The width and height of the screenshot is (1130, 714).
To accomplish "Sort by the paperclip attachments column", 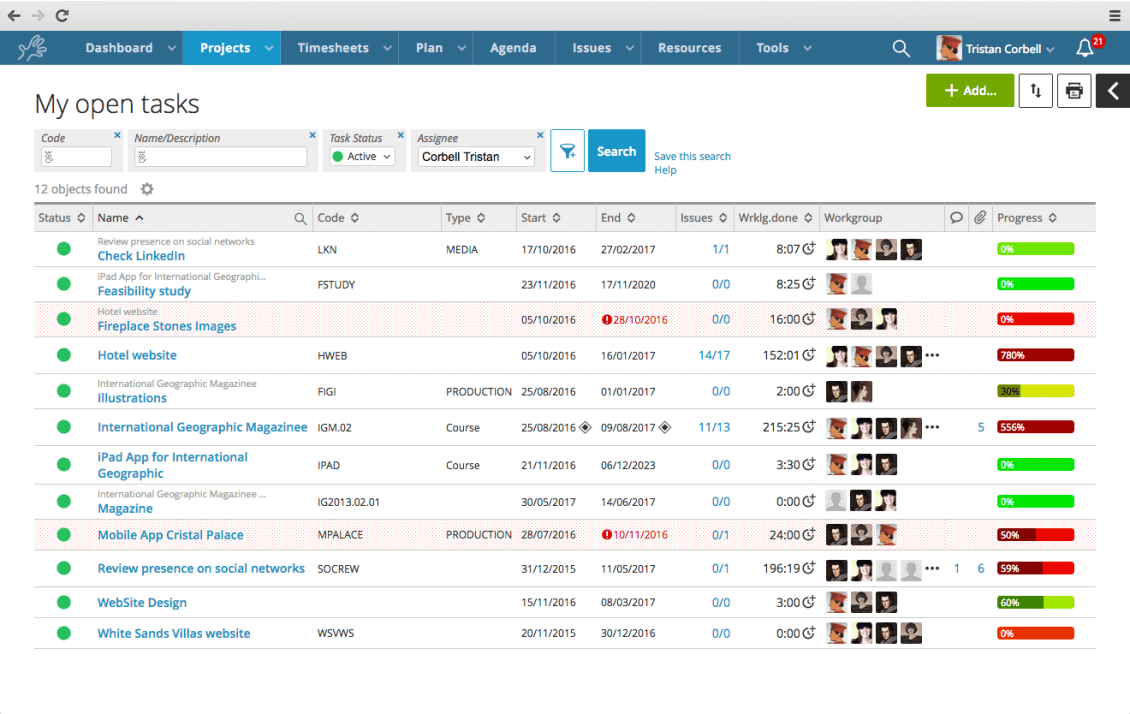I will pos(980,217).
